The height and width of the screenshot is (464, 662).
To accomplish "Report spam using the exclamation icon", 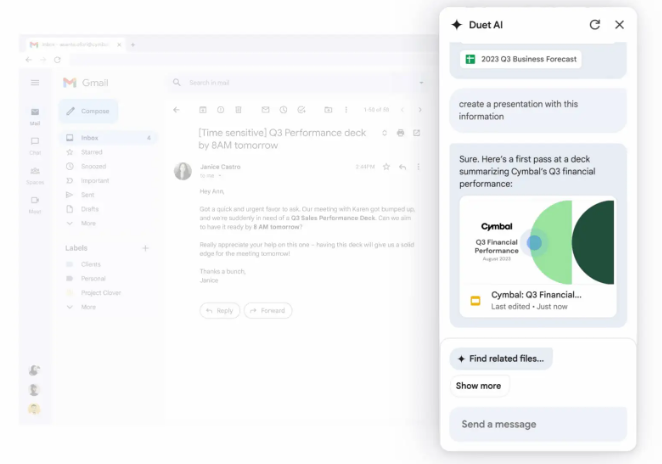I will (220, 110).
